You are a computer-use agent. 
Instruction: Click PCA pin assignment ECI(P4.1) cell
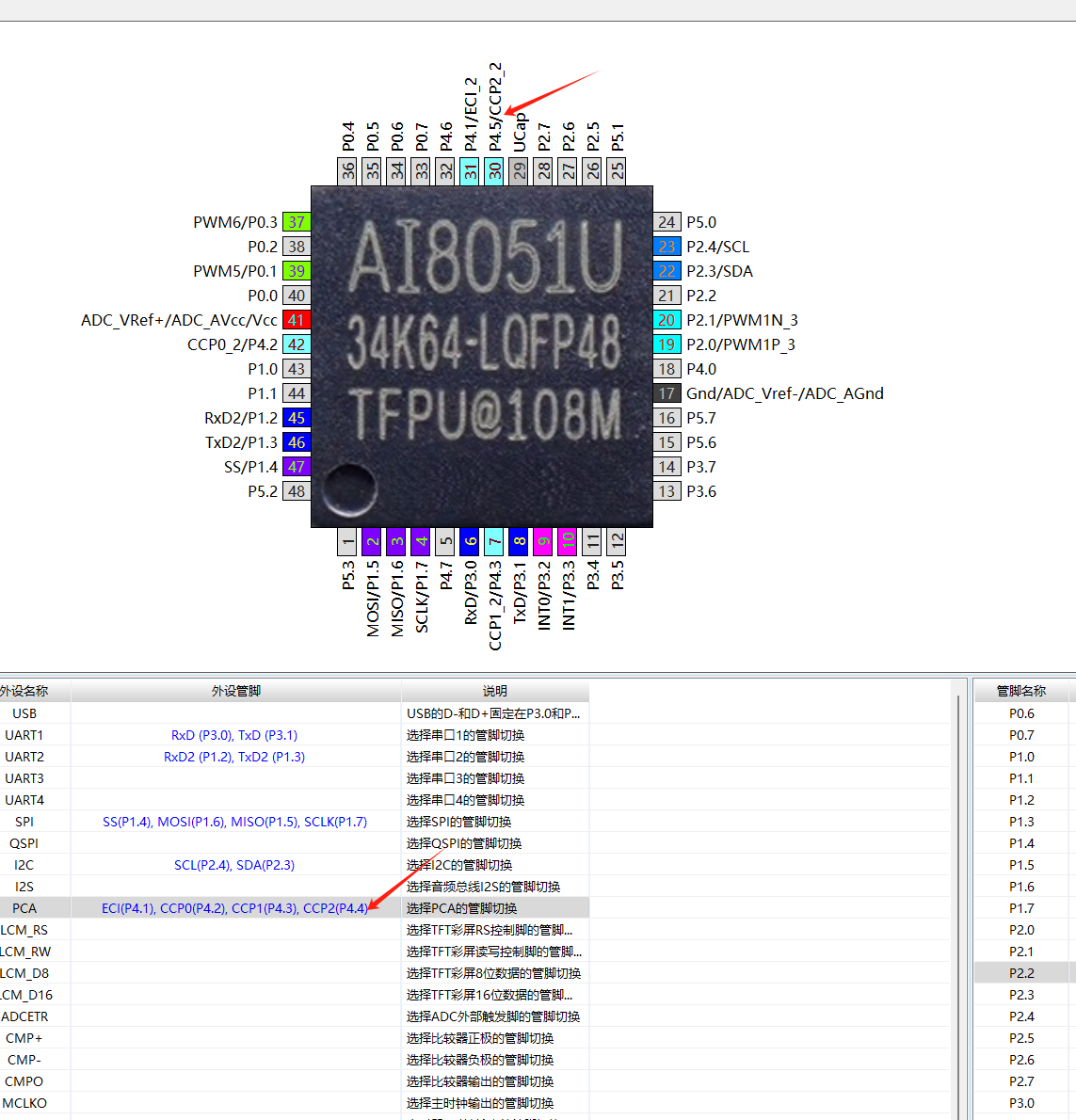point(235,908)
